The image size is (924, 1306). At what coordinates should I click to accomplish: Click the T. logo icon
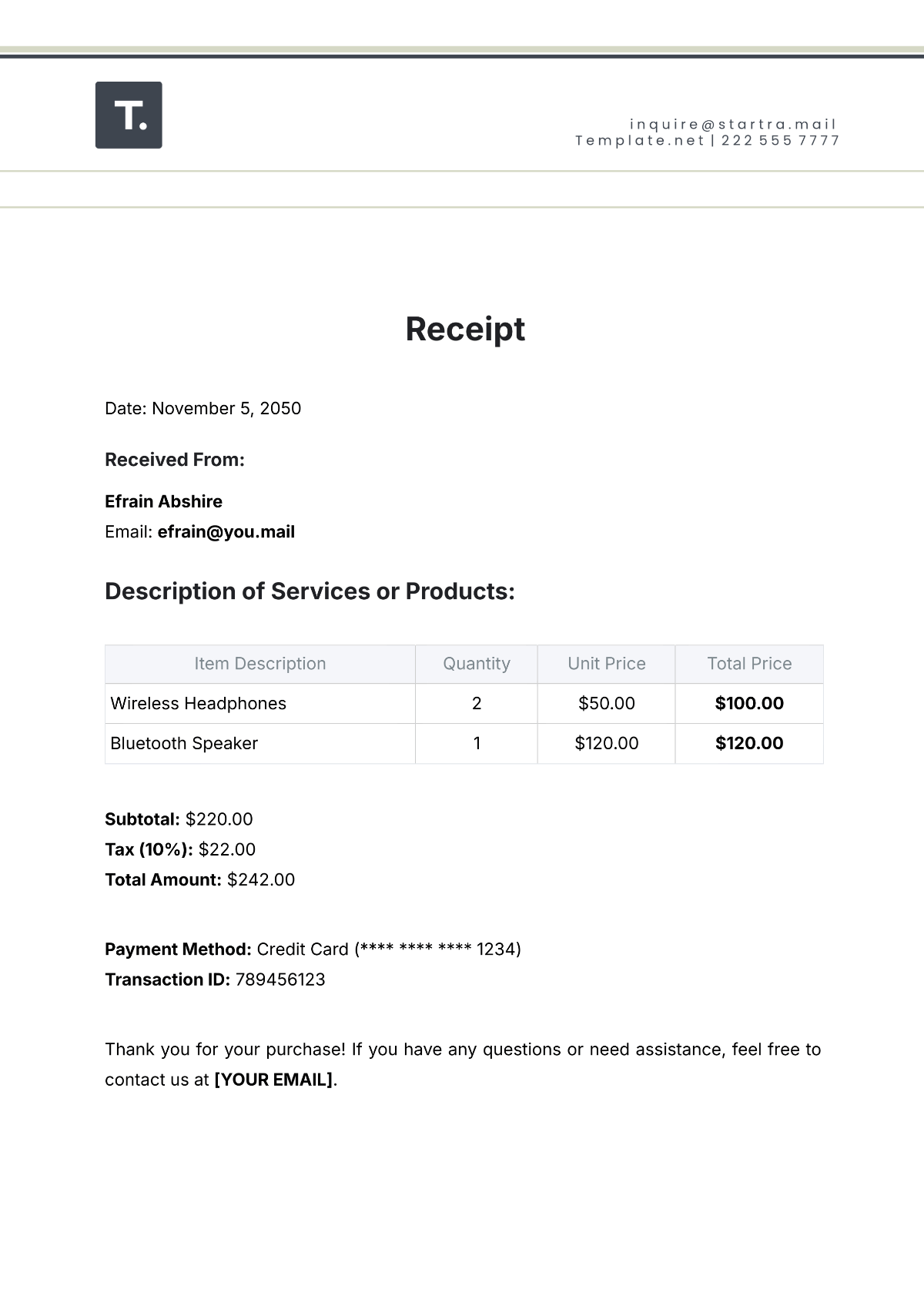pyautogui.click(x=129, y=115)
